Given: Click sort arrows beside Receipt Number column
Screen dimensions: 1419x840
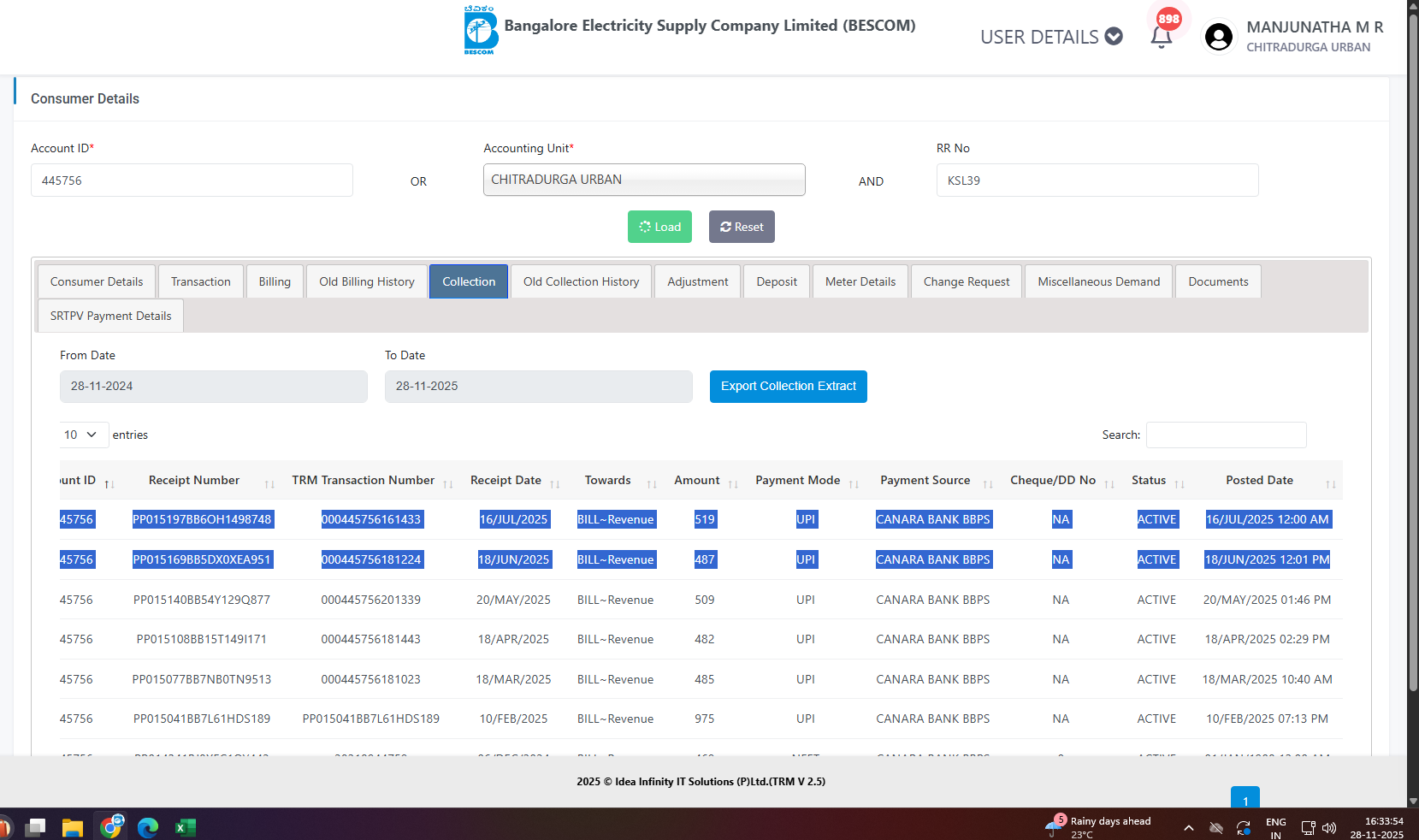Looking at the screenshot, I should 269,484.
